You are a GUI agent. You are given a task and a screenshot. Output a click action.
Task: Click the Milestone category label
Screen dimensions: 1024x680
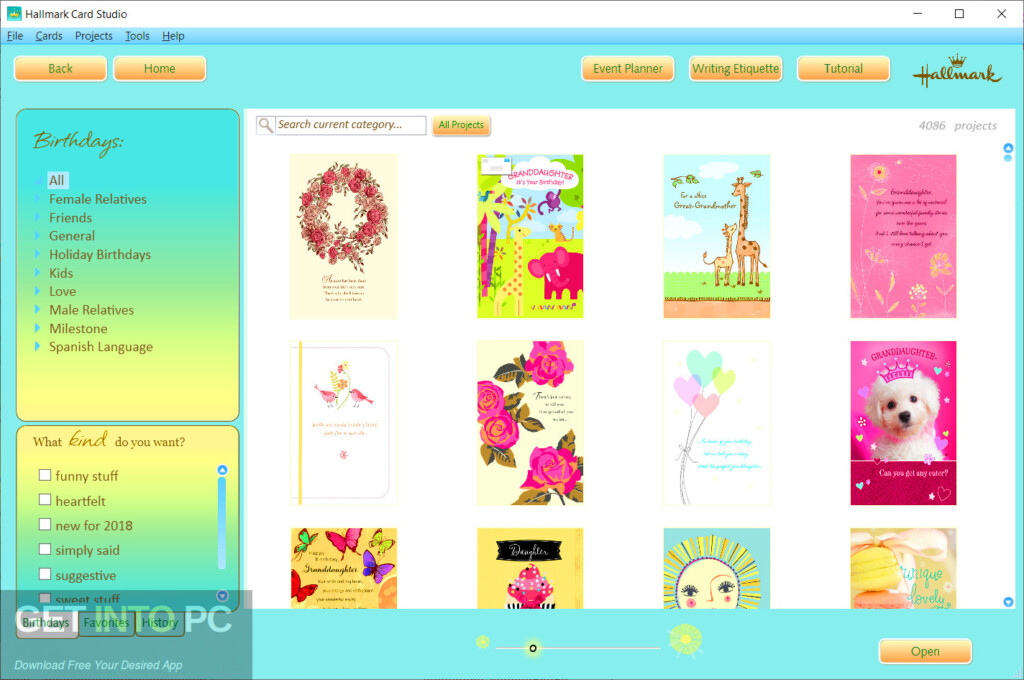pos(78,329)
